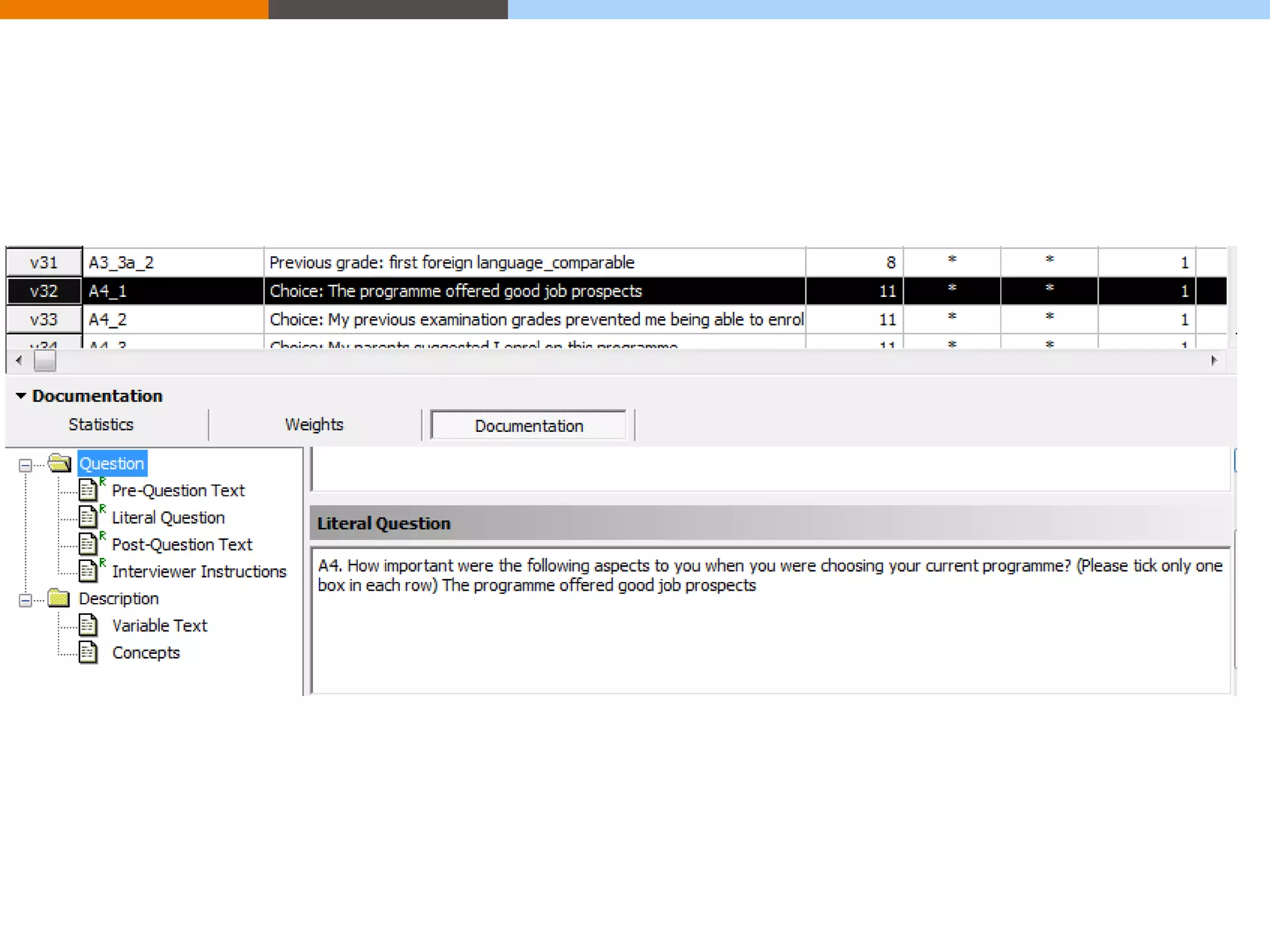The width and height of the screenshot is (1270, 952).
Task: Click the open Question folder icon
Action: (x=60, y=463)
